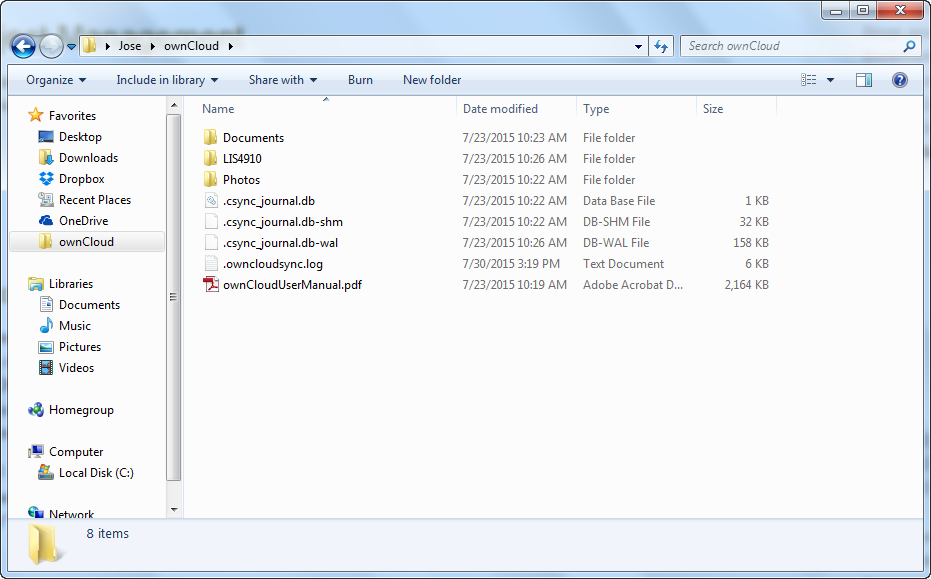Viewport: 931px width, 579px height.
Task: Minimize the ownCloud Explorer window
Action: click(x=836, y=11)
